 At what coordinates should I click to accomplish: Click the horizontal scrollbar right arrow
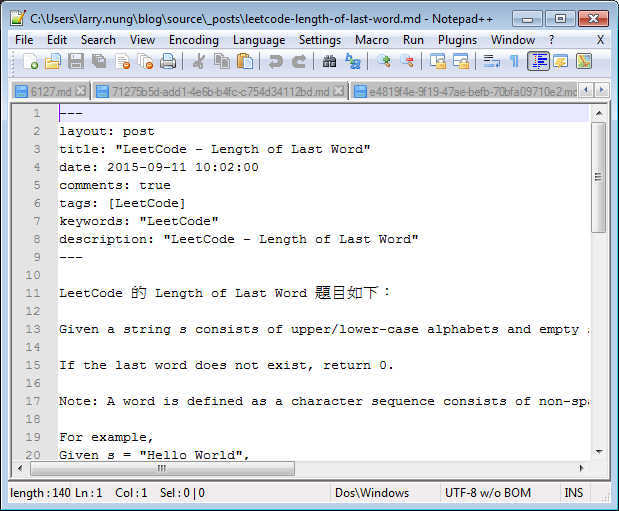click(x=581, y=468)
